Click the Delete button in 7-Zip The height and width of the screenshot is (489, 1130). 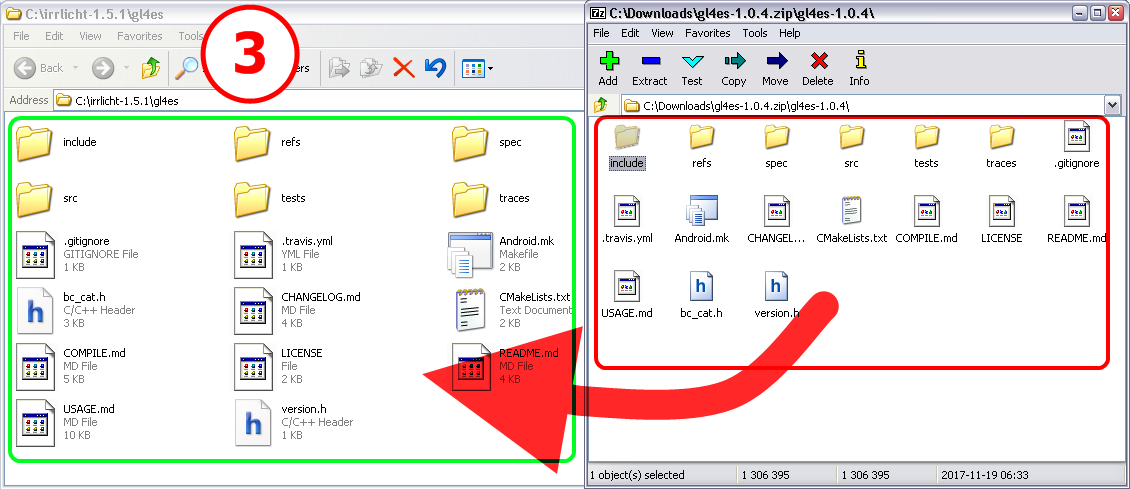click(x=817, y=68)
